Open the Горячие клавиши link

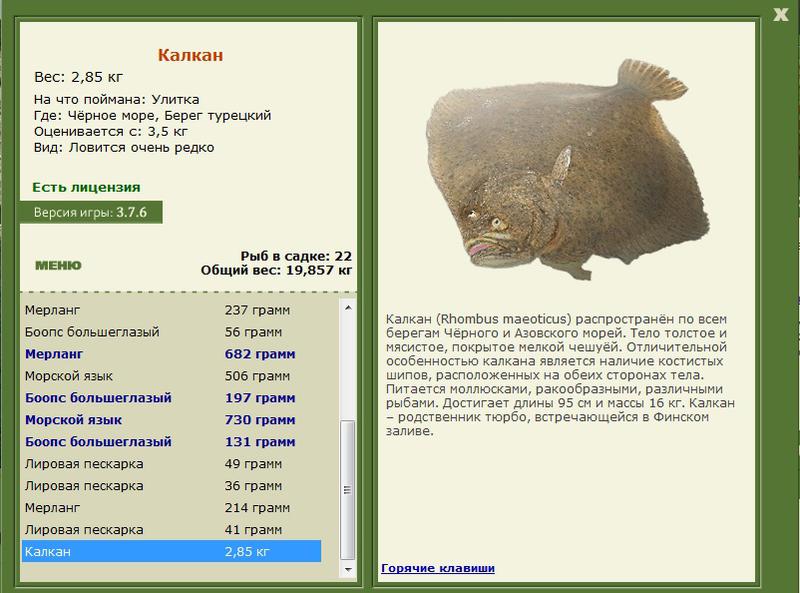[437, 568]
